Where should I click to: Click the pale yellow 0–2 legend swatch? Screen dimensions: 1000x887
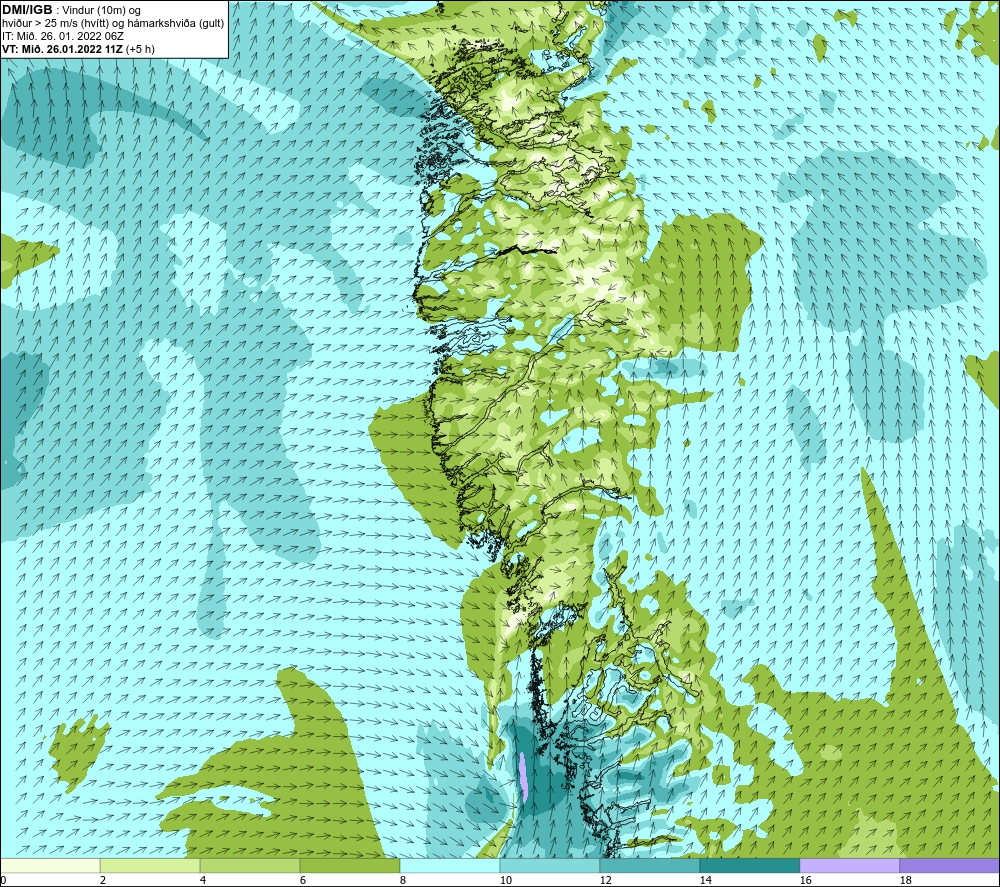click(x=50, y=865)
